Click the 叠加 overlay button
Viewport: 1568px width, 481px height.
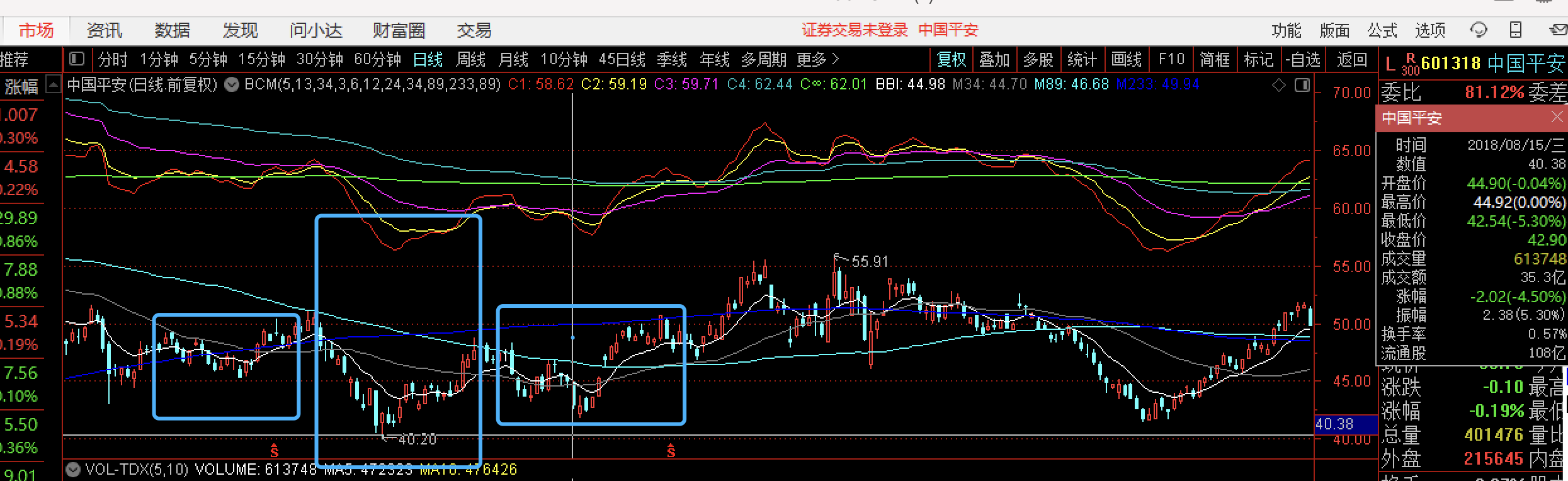pyautogui.click(x=995, y=59)
